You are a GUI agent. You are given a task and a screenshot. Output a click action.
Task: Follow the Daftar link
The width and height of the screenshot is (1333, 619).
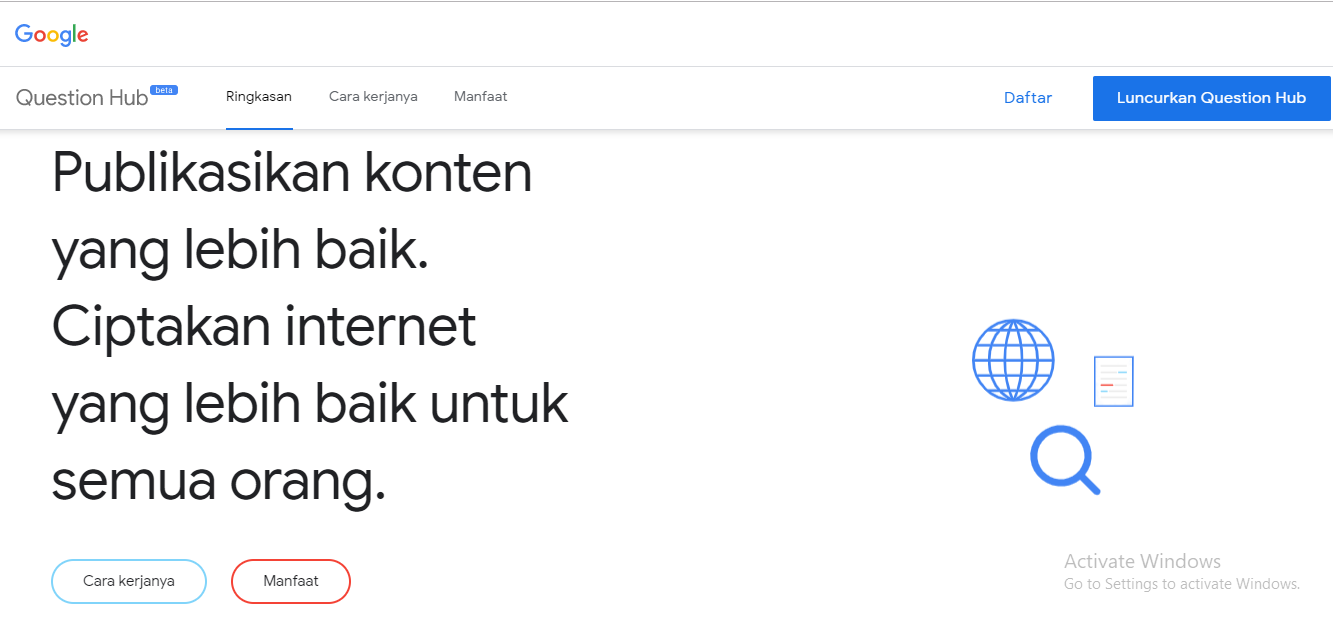coord(1028,98)
